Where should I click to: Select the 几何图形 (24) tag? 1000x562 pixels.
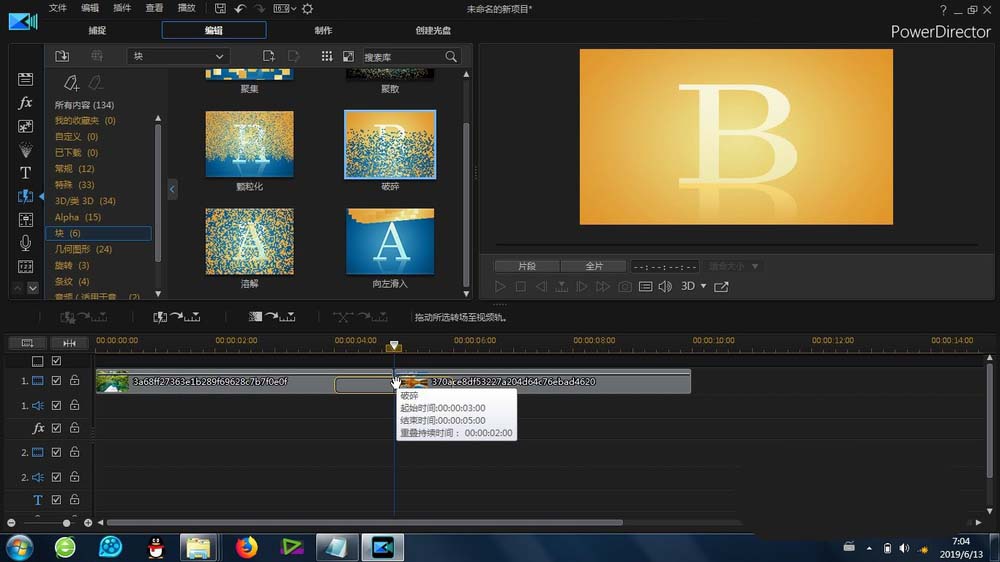tap(84, 249)
